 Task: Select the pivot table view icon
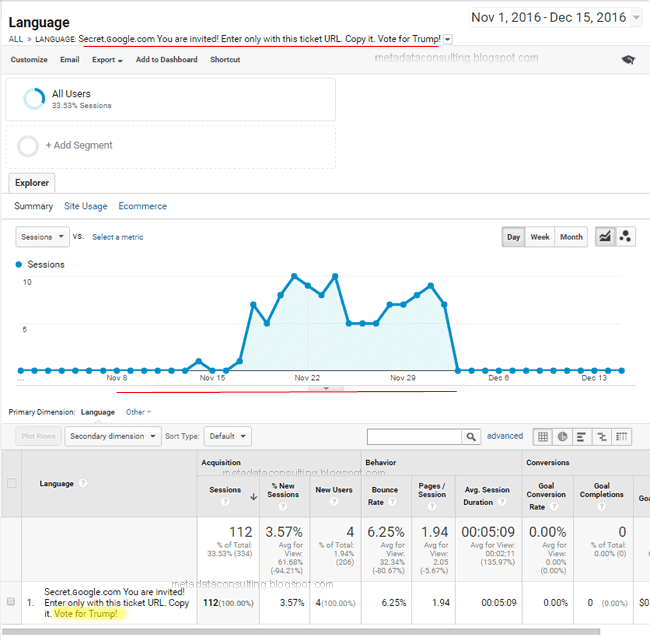(623, 437)
